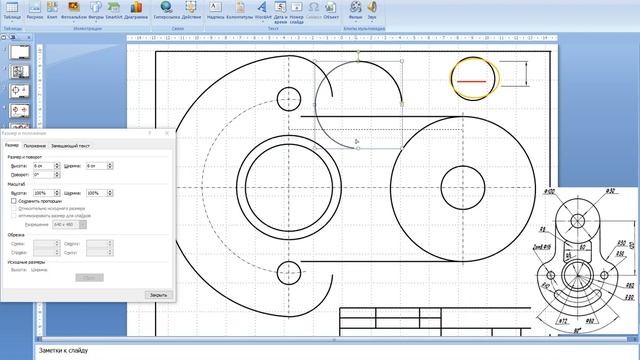Expand the Фигуры shapes gallery
This screenshot has width=640, height=360.
coord(96,11)
